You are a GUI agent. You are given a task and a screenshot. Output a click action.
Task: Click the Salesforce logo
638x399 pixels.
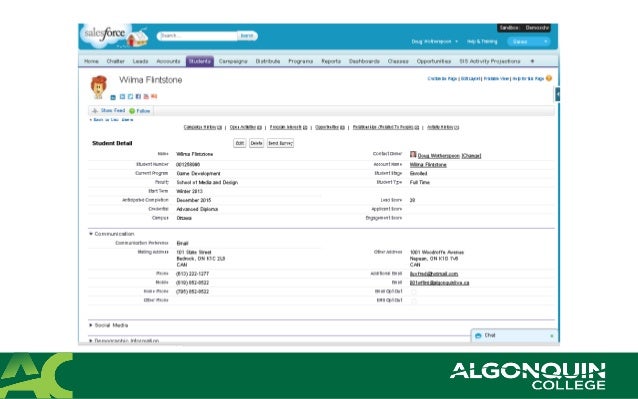106,35
